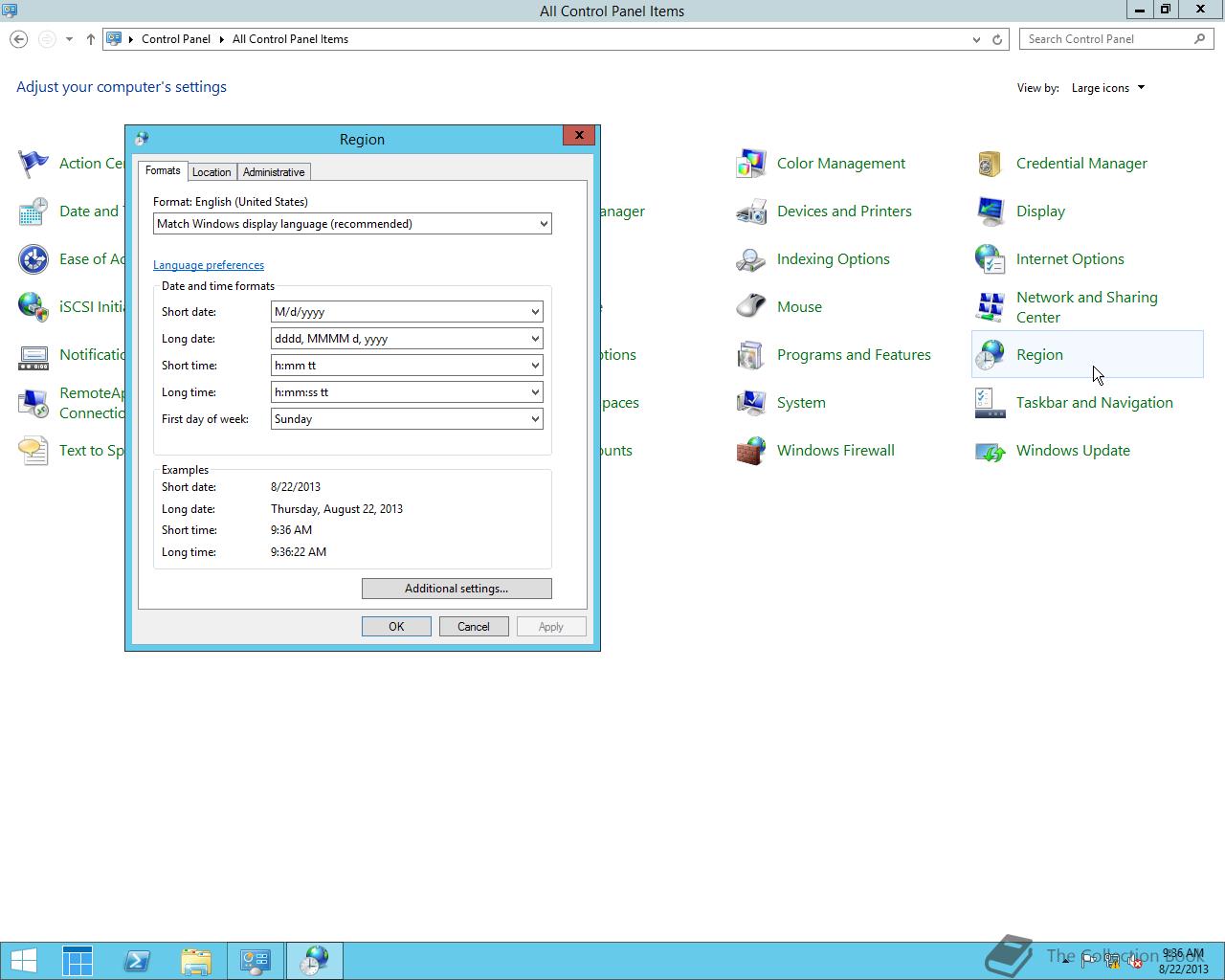Switch to the Control Panel taskbar button
This screenshot has height=980, width=1225.
pyautogui.click(x=256, y=961)
